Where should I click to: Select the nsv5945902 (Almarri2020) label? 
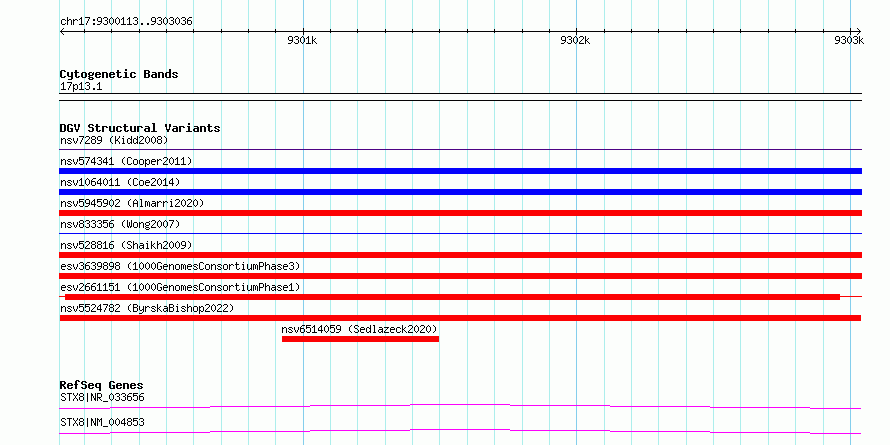pos(132,203)
